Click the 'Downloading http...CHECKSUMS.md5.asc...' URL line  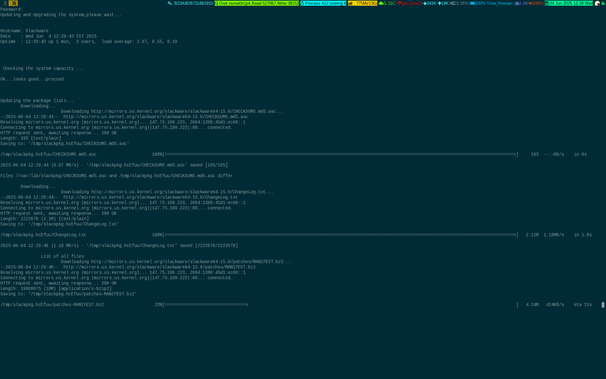click(x=172, y=111)
